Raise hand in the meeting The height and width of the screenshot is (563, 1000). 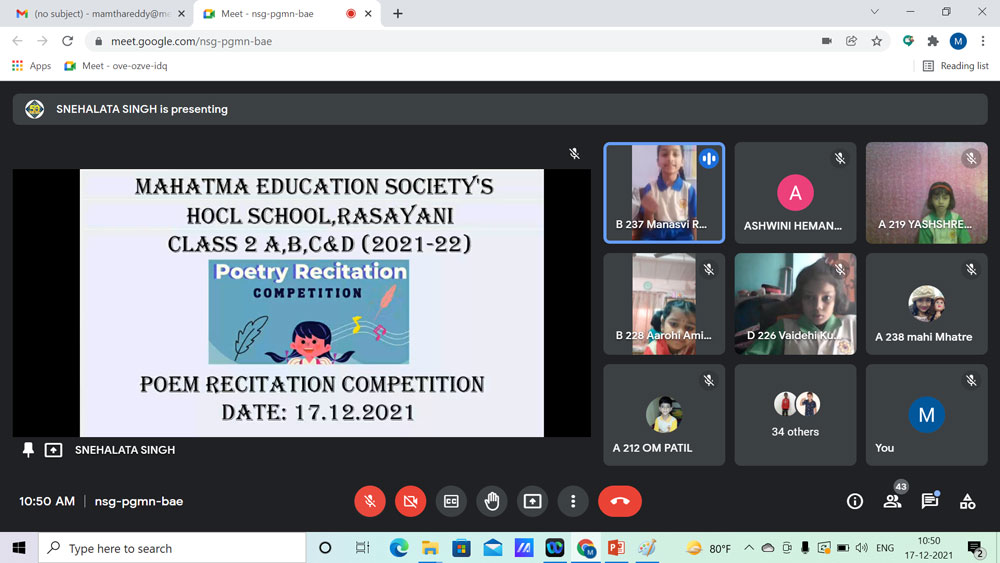[x=492, y=501]
